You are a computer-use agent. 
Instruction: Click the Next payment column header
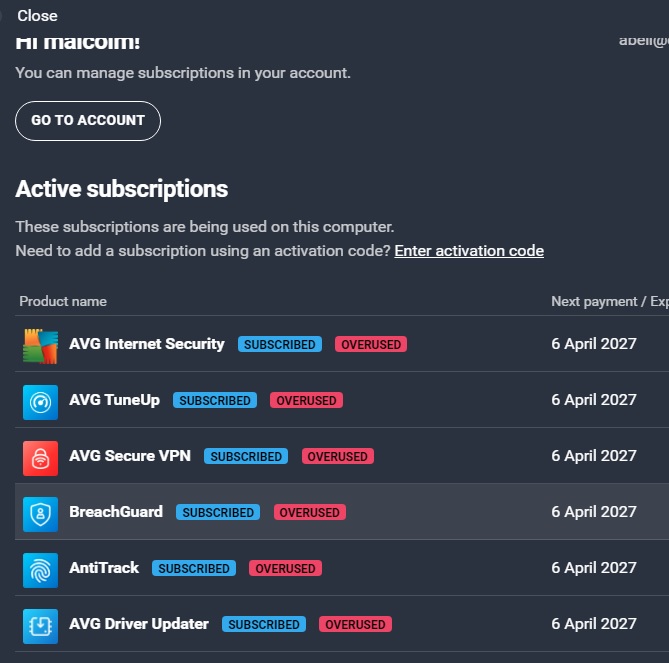[x=608, y=301]
